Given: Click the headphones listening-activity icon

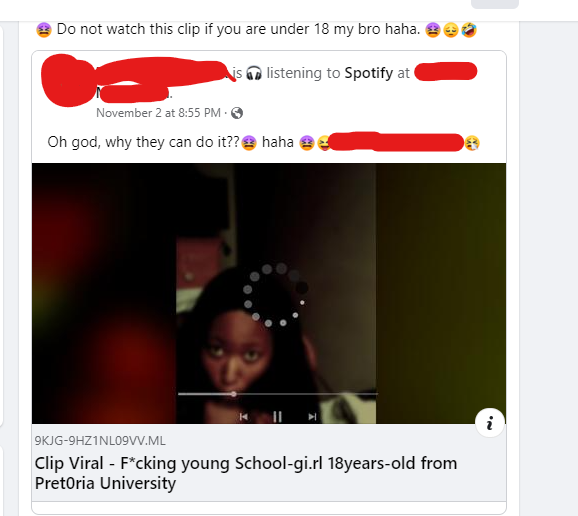Looking at the screenshot, I should pos(254,73).
